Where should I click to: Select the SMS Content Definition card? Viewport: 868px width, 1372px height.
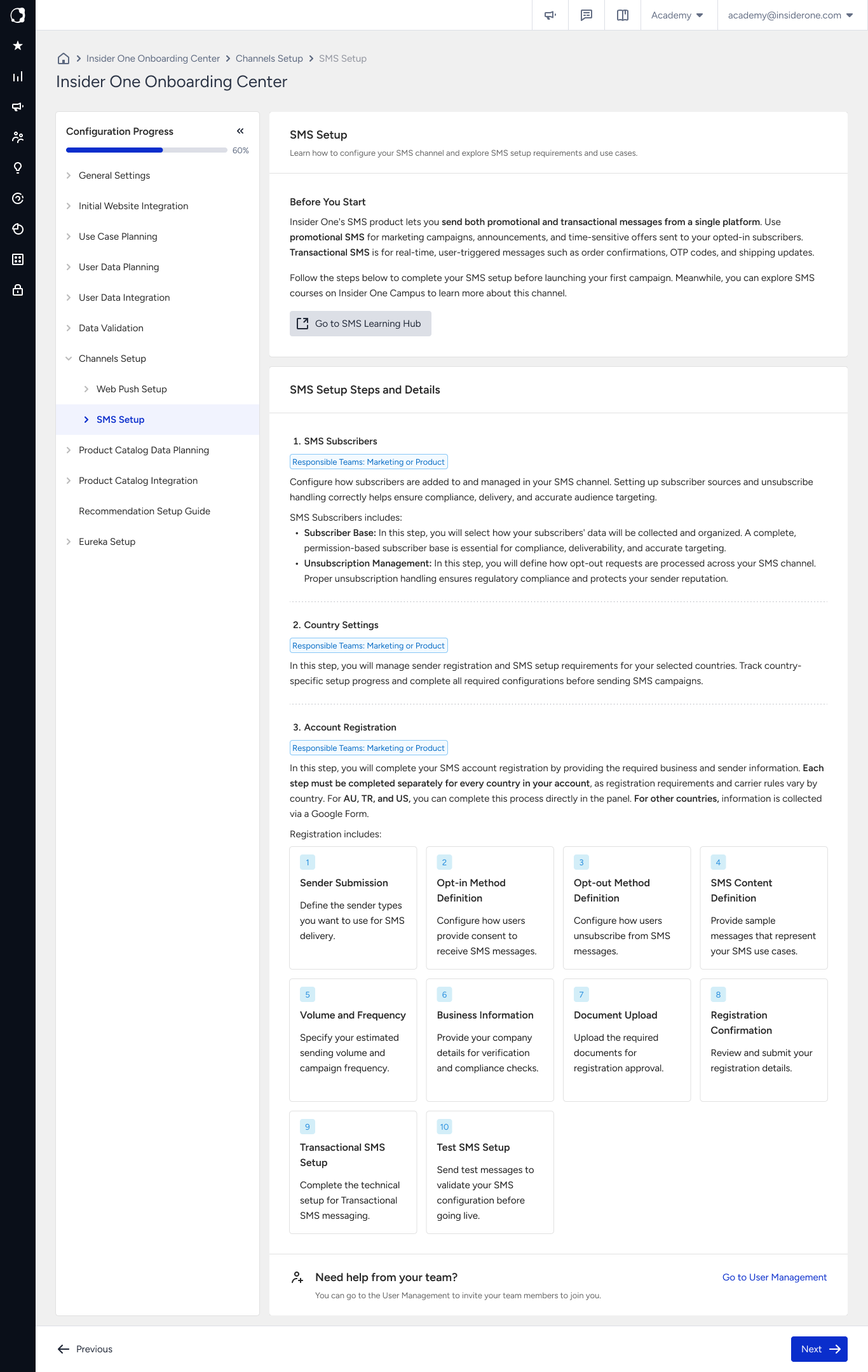(x=764, y=908)
